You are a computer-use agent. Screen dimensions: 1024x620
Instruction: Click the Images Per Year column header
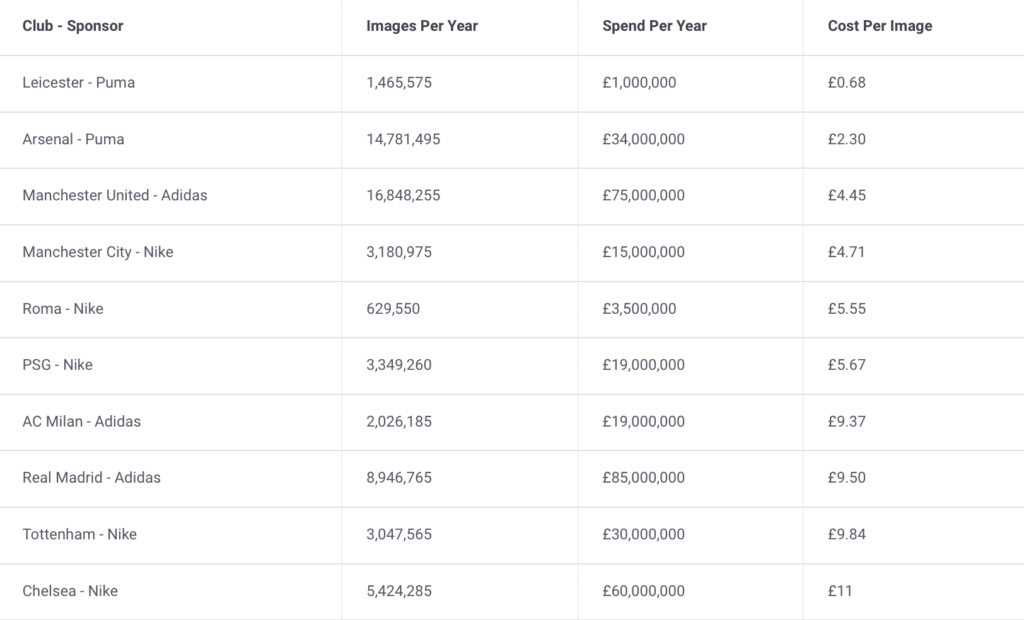click(x=422, y=26)
